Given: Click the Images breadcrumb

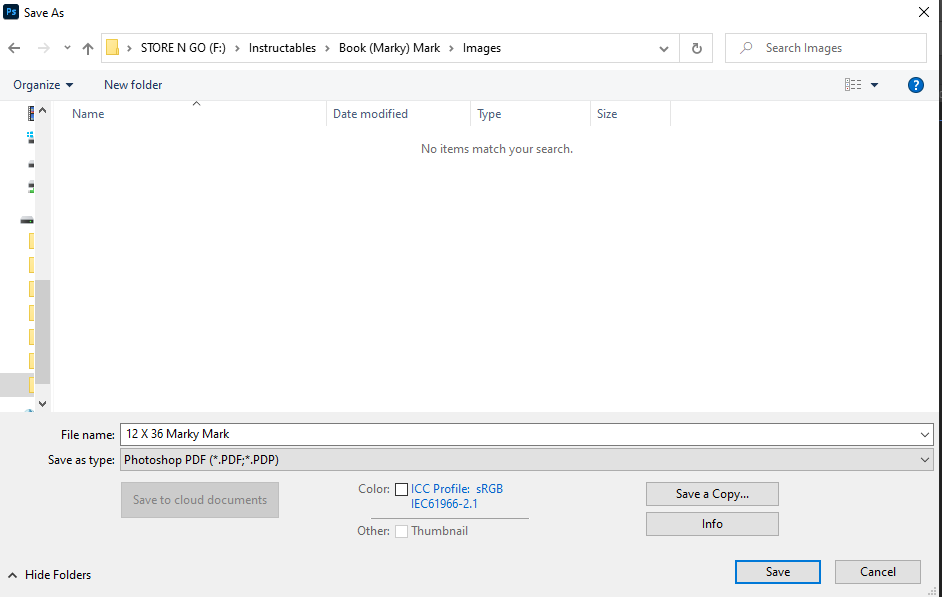Looking at the screenshot, I should [482, 48].
